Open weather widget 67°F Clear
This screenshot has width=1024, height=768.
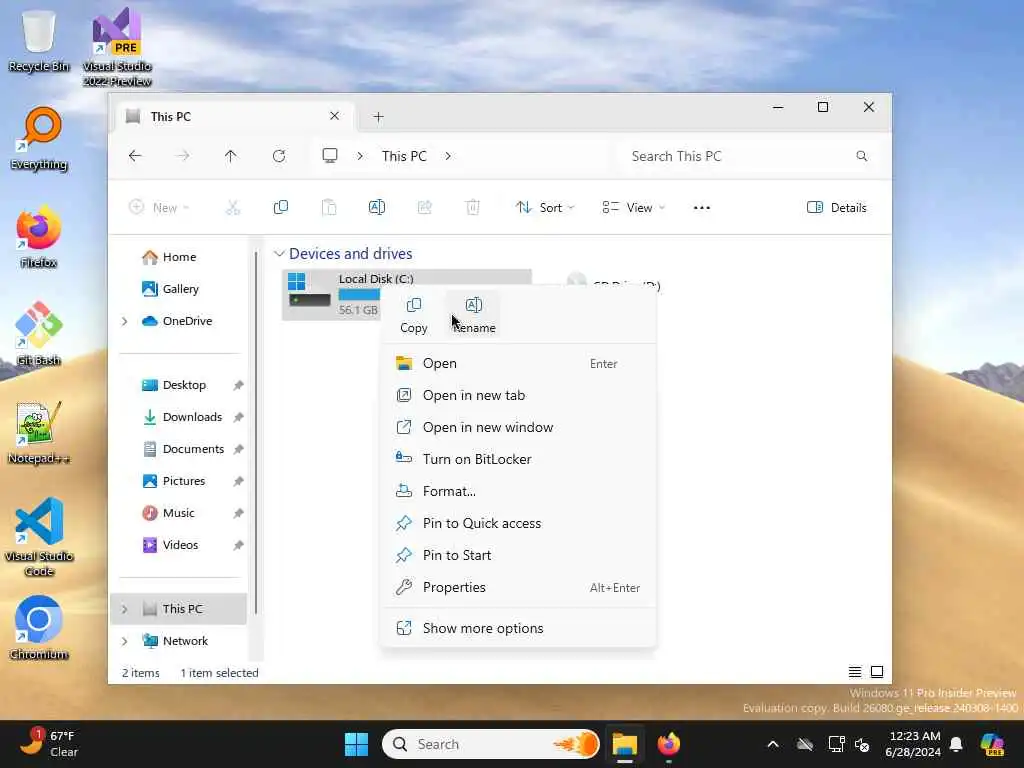coord(47,744)
